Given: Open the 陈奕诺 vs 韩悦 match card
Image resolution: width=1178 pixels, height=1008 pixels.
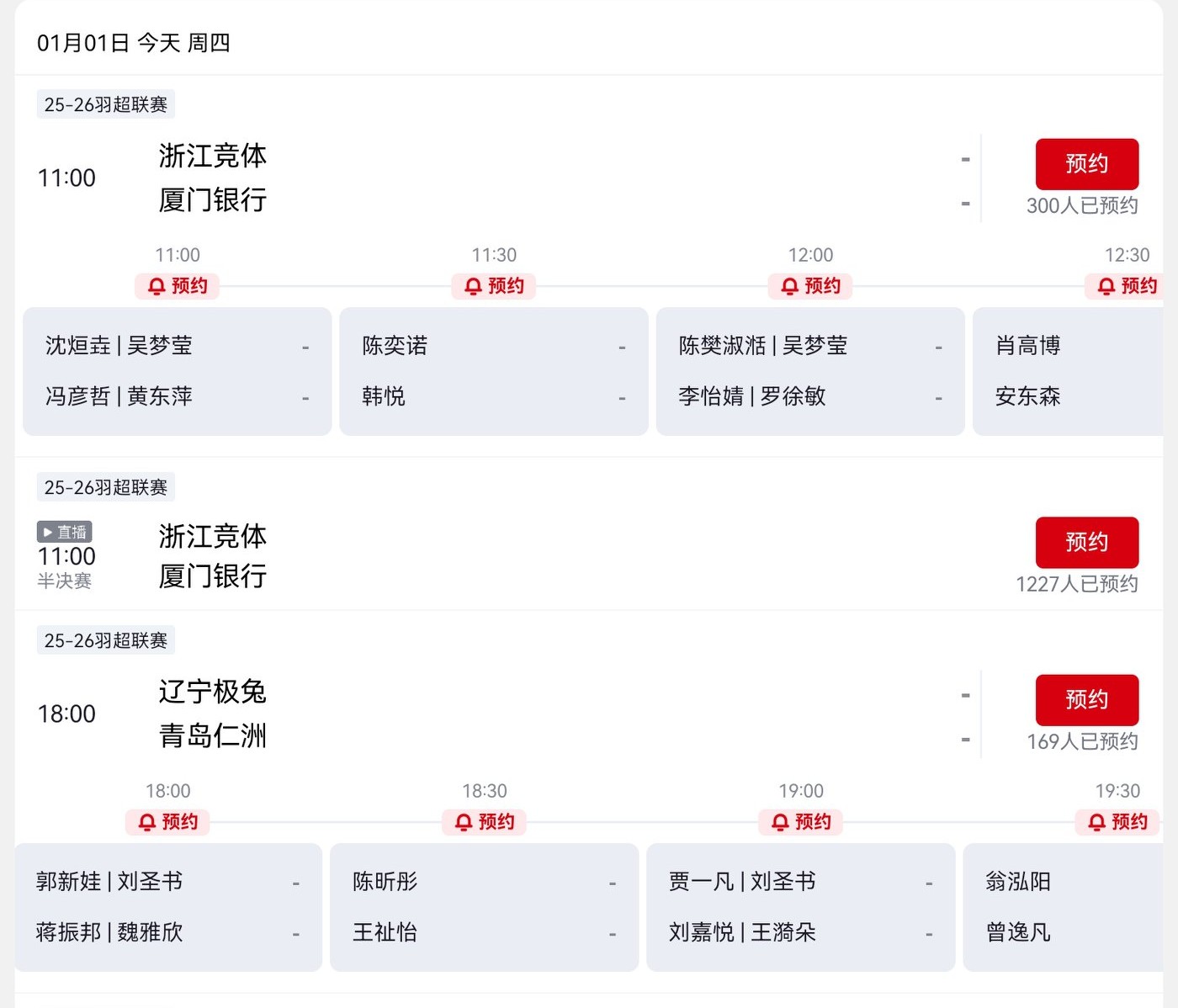Looking at the screenshot, I should pos(494,371).
